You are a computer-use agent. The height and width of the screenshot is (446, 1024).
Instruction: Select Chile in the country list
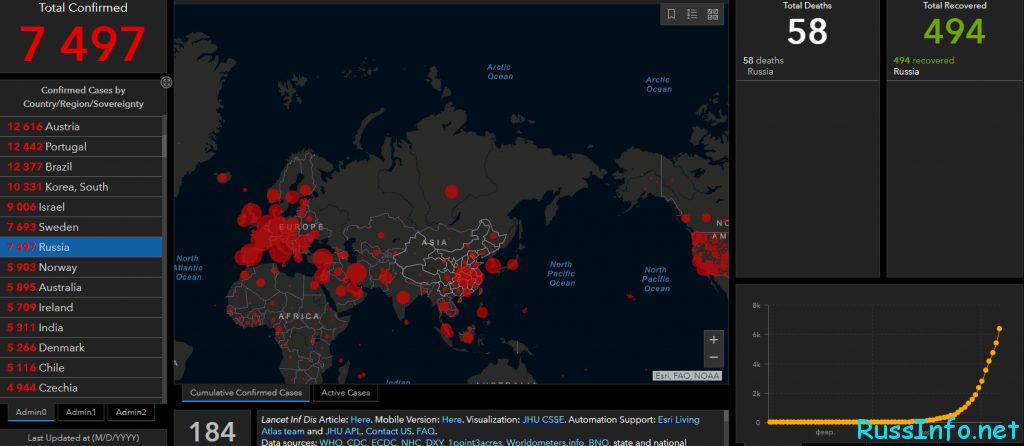click(81, 368)
